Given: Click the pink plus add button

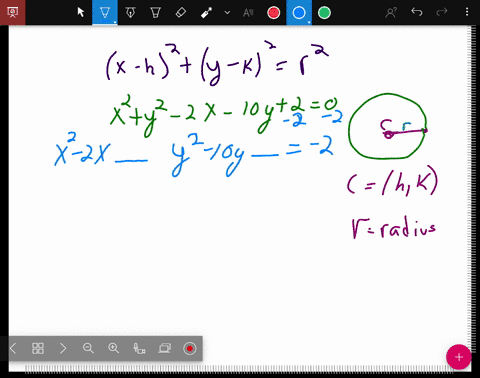Looking at the screenshot, I should [459, 357].
